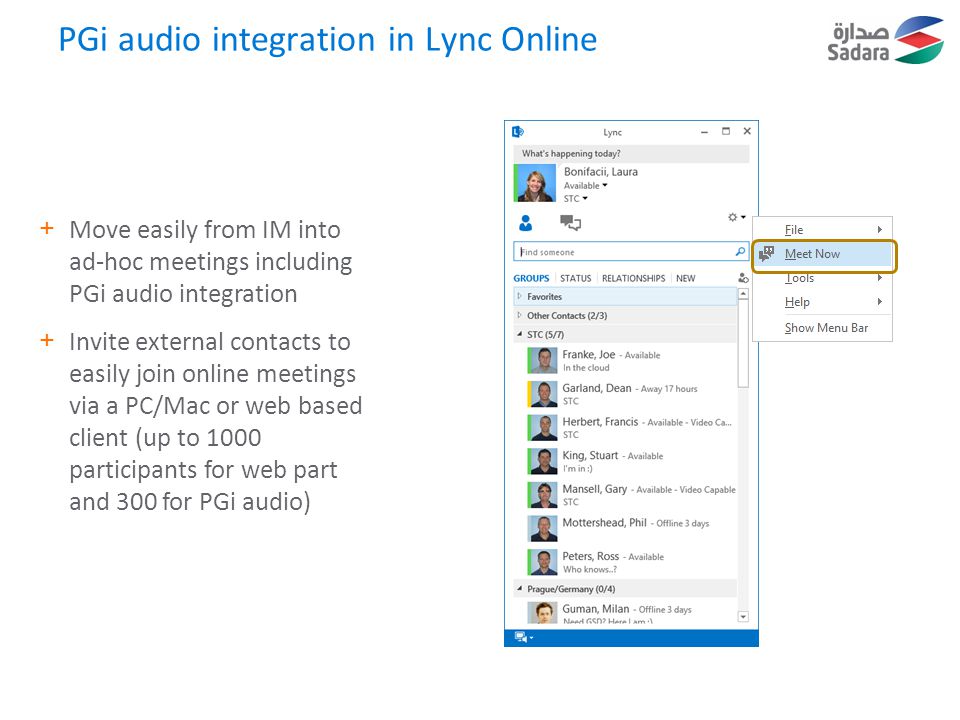Select contact Franke, Joe
This screenshot has width=960, height=720.
coord(625,361)
